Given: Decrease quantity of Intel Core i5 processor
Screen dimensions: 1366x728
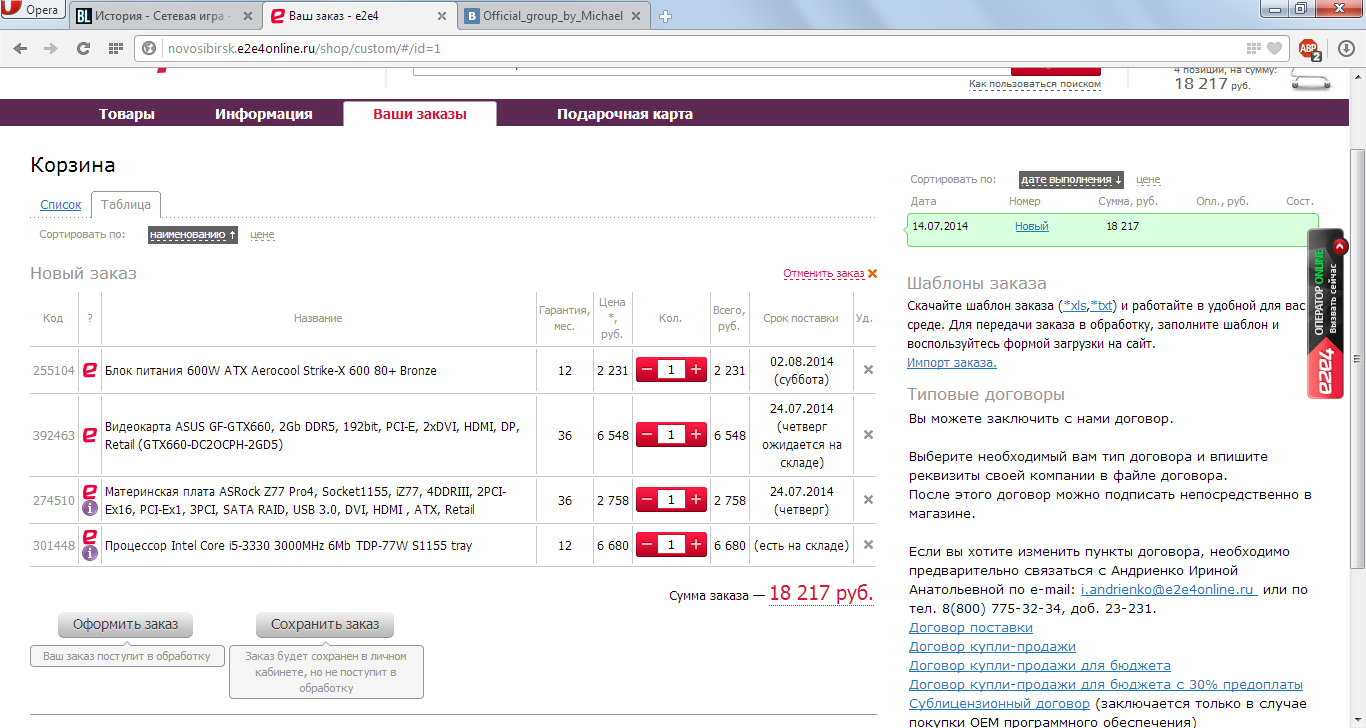Looking at the screenshot, I should pyautogui.click(x=647, y=545).
